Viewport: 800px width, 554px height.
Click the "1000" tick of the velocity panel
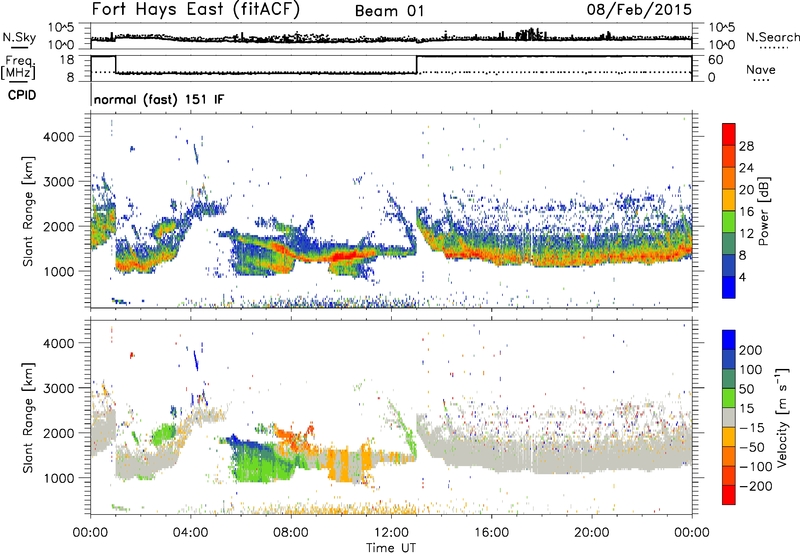coord(58,478)
